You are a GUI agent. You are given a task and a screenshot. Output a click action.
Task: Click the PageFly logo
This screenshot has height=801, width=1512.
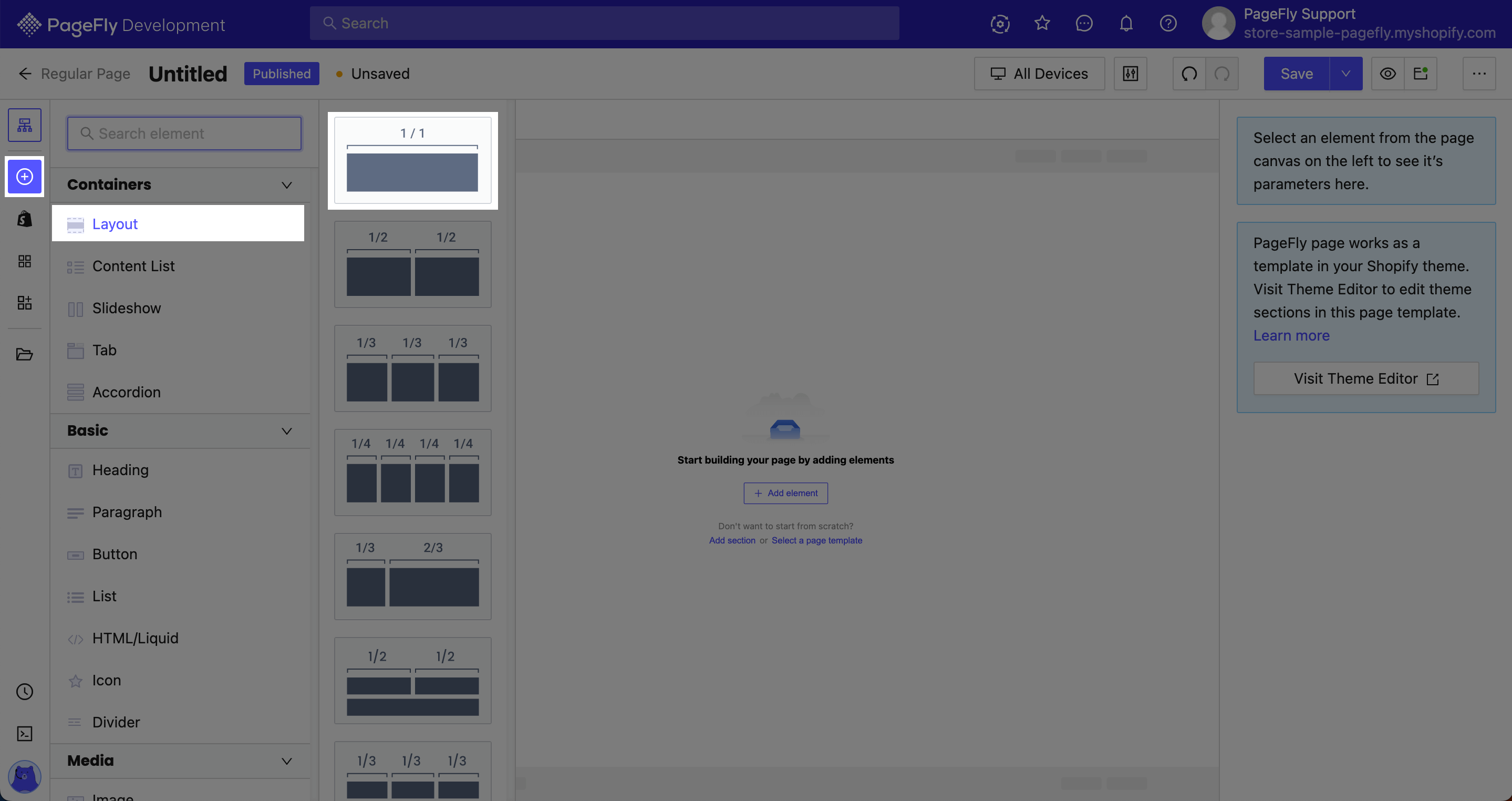coord(120,25)
